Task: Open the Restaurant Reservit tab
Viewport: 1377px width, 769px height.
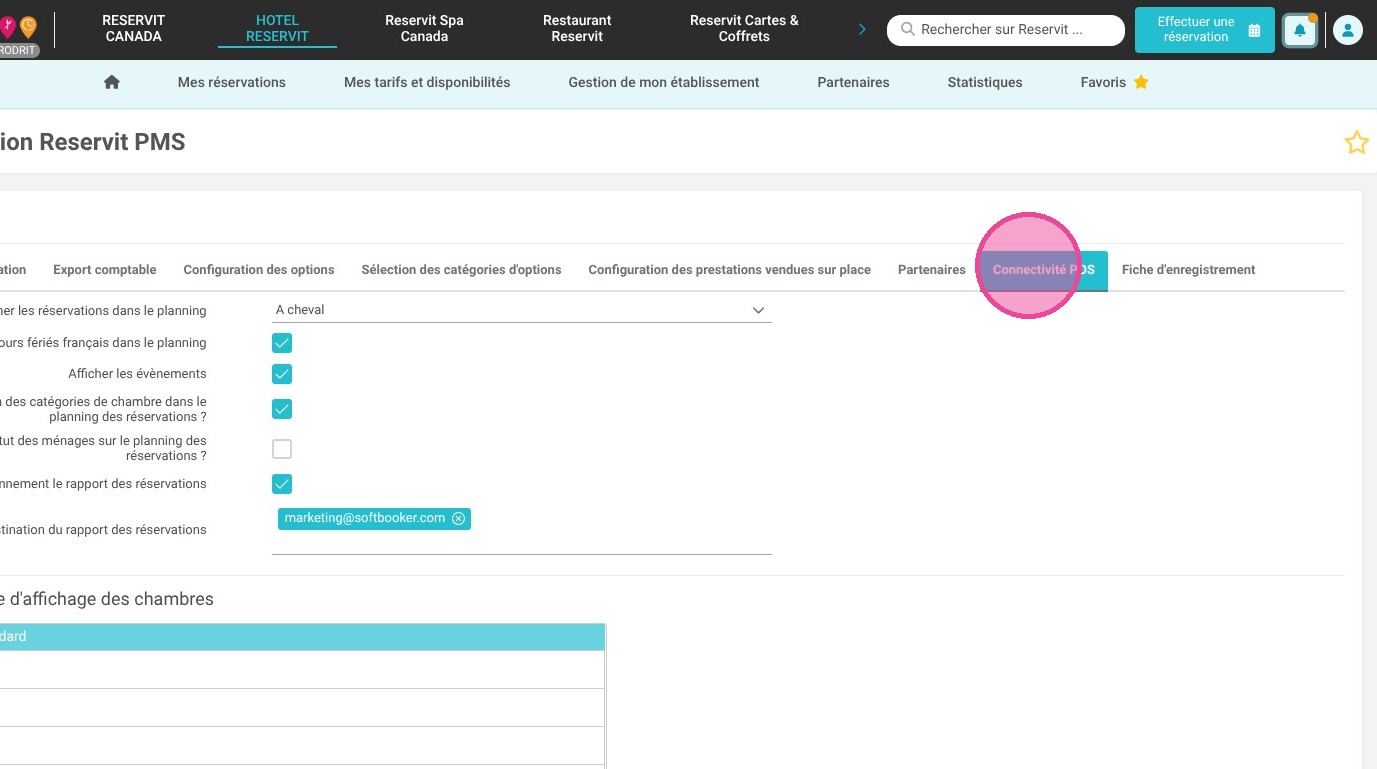Action: (x=577, y=28)
